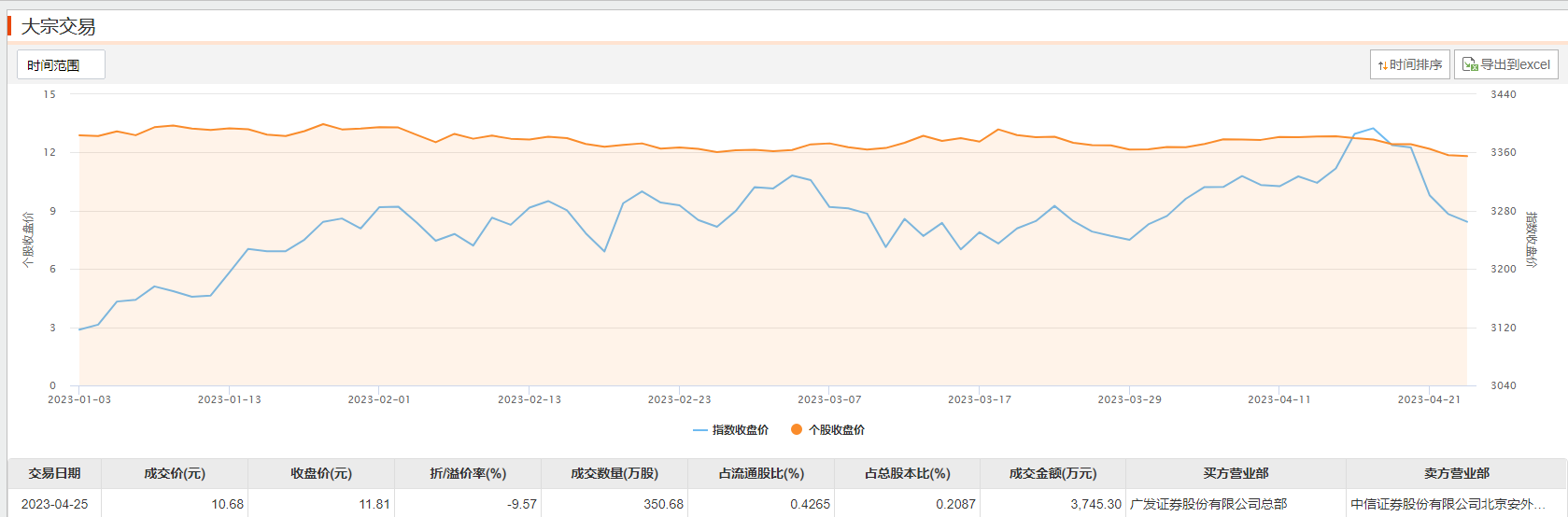
Task: Click the 3,745.30 transaction amount cell
Action: pos(1052,504)
